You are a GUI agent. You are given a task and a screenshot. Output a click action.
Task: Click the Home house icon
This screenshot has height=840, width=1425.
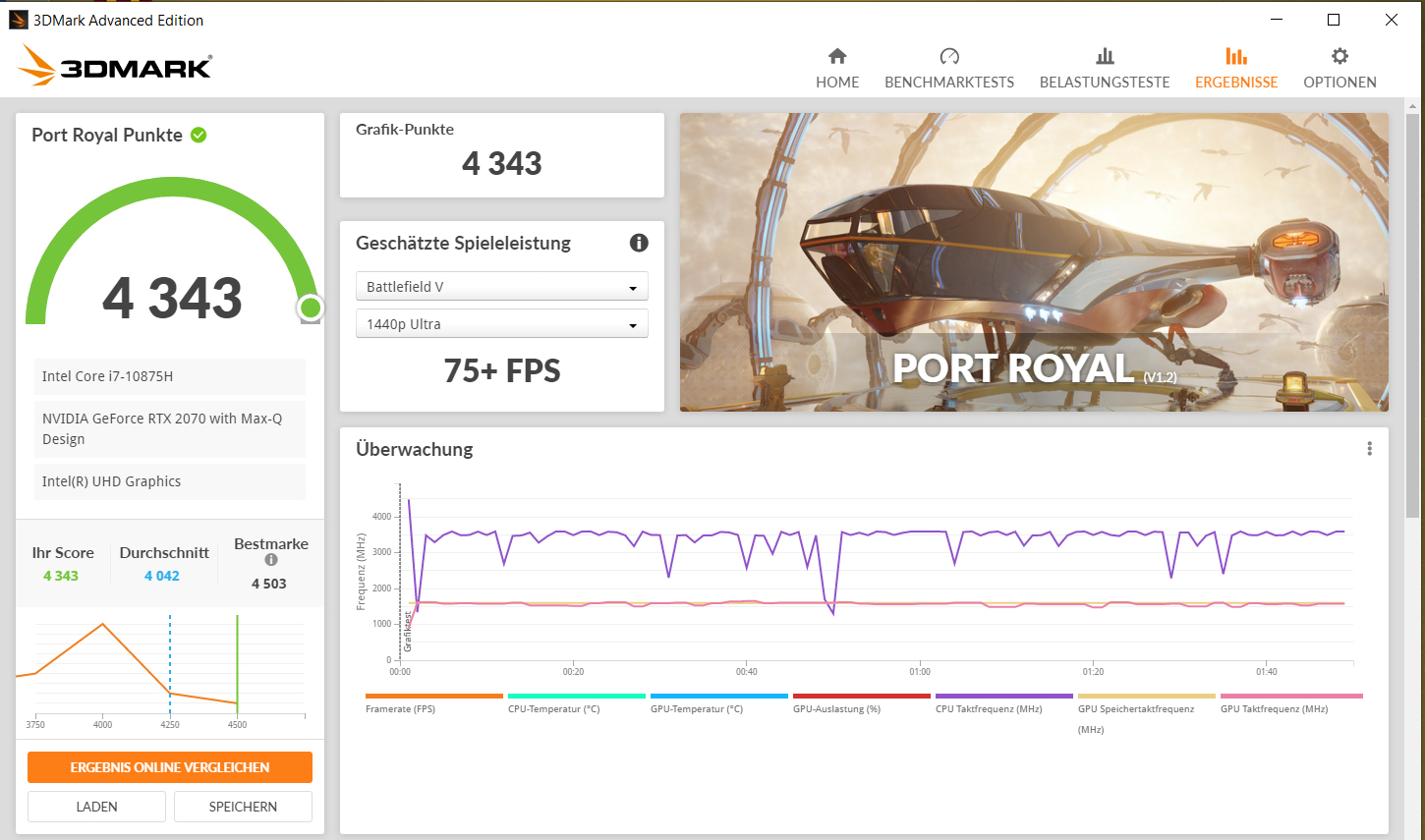coord(837,56)
